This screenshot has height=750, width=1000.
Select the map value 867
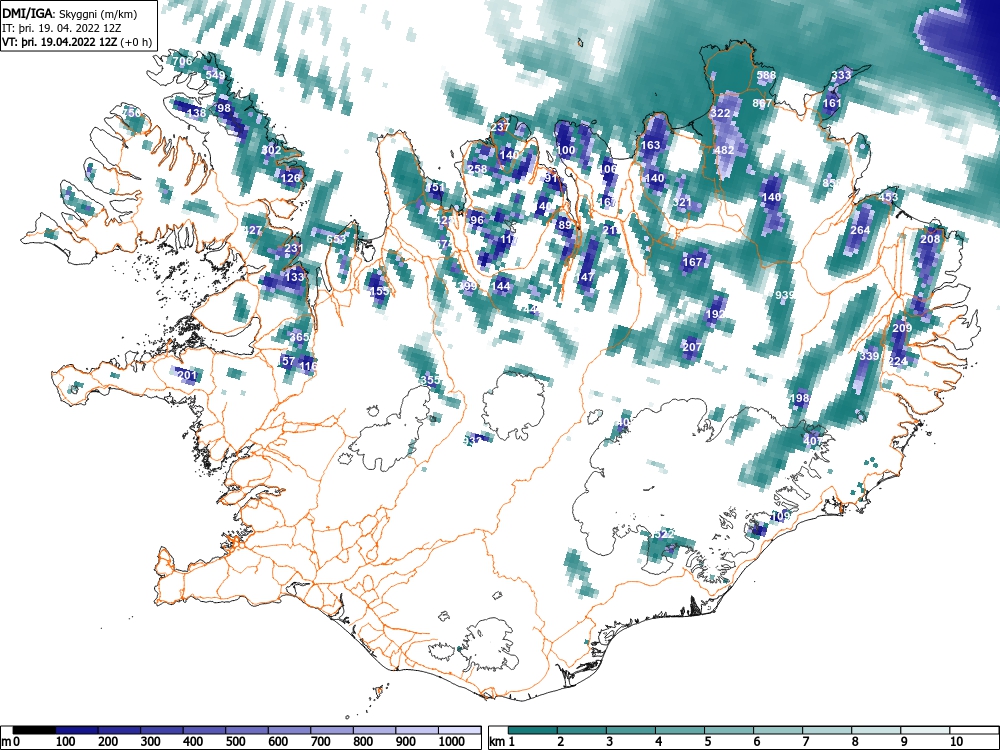(x=762, y=103)
